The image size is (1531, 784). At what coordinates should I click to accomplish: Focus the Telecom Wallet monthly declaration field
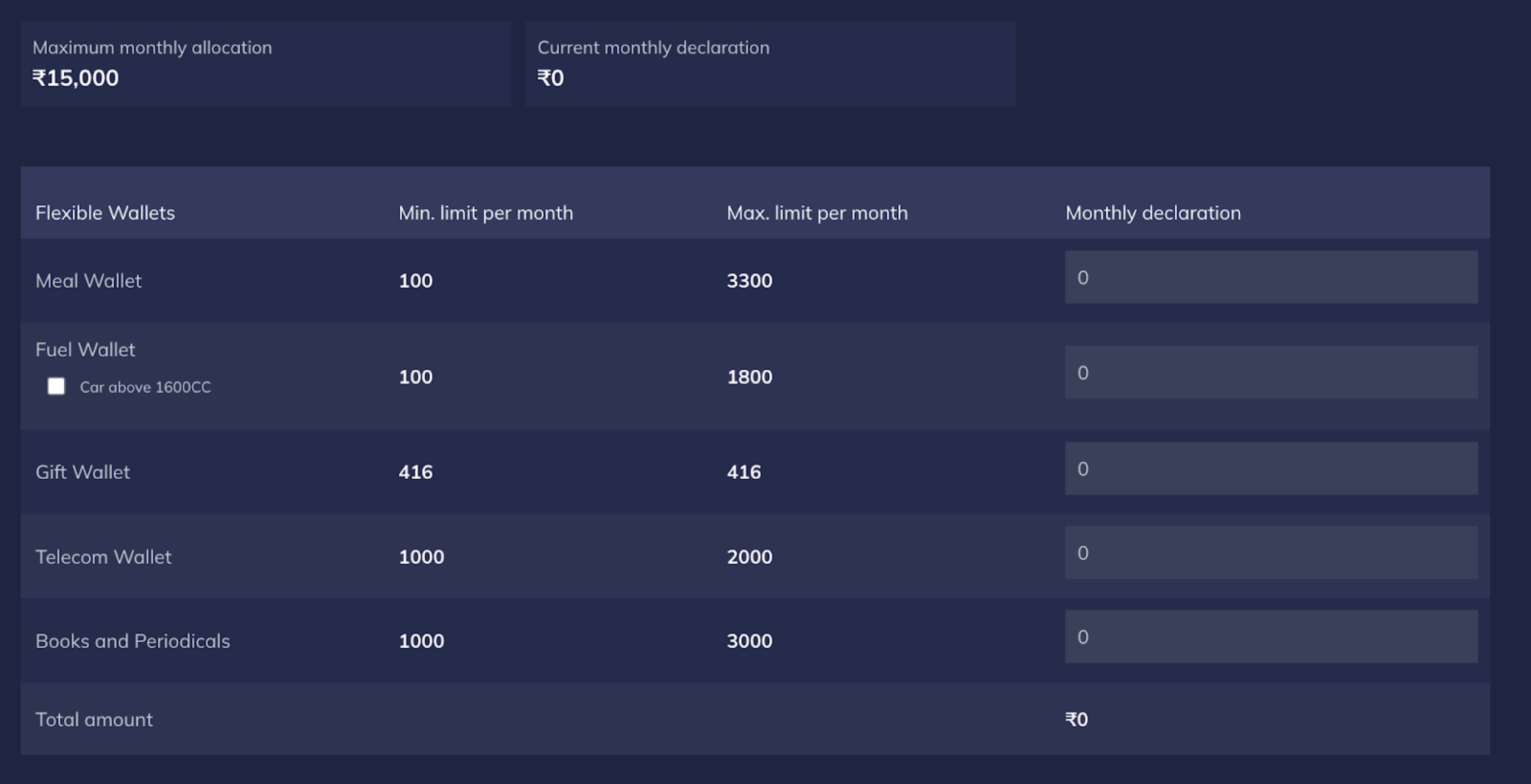(x=1271, y=553)
